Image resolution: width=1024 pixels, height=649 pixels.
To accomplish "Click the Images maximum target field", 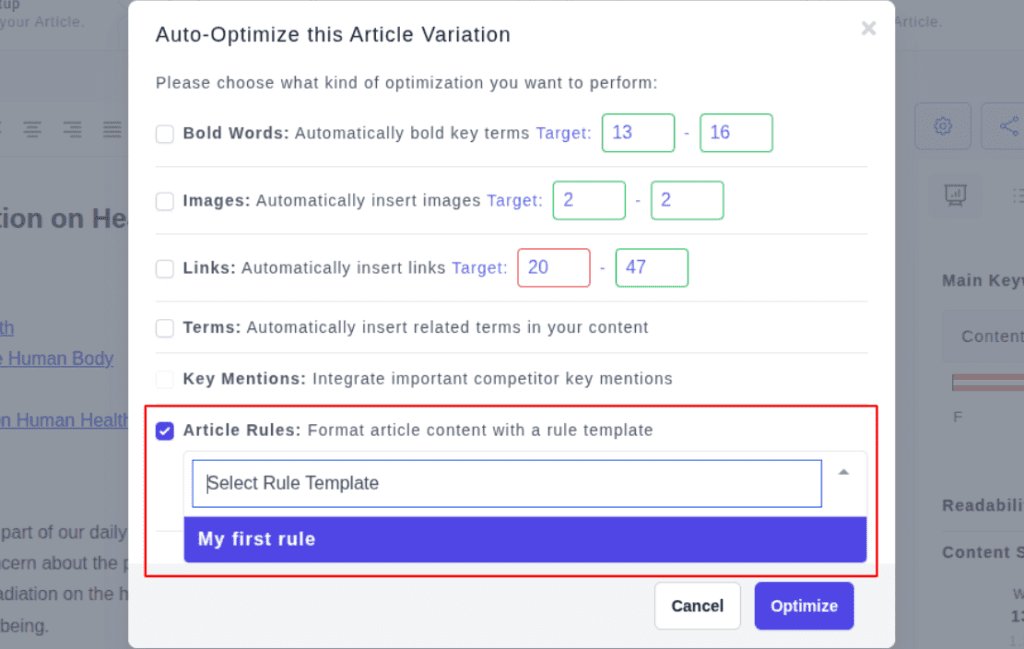I will (687, 200).
